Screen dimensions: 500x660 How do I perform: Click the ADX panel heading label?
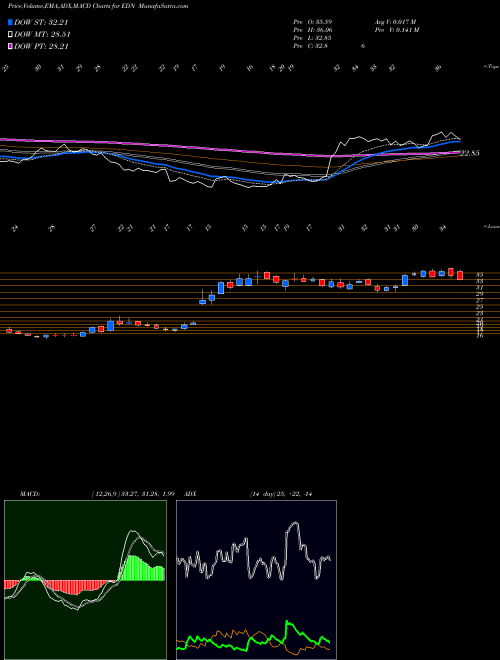pos(190,494)
